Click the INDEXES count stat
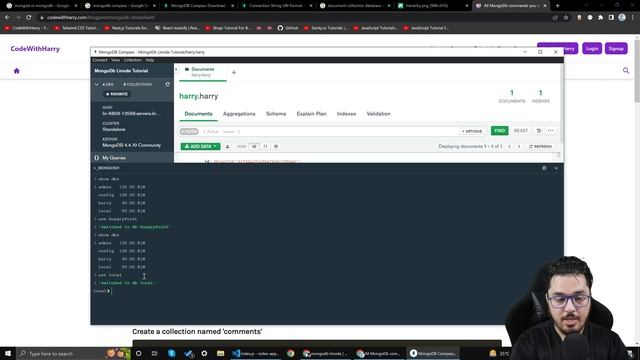The image size is (640, 360). coord(540,96)
